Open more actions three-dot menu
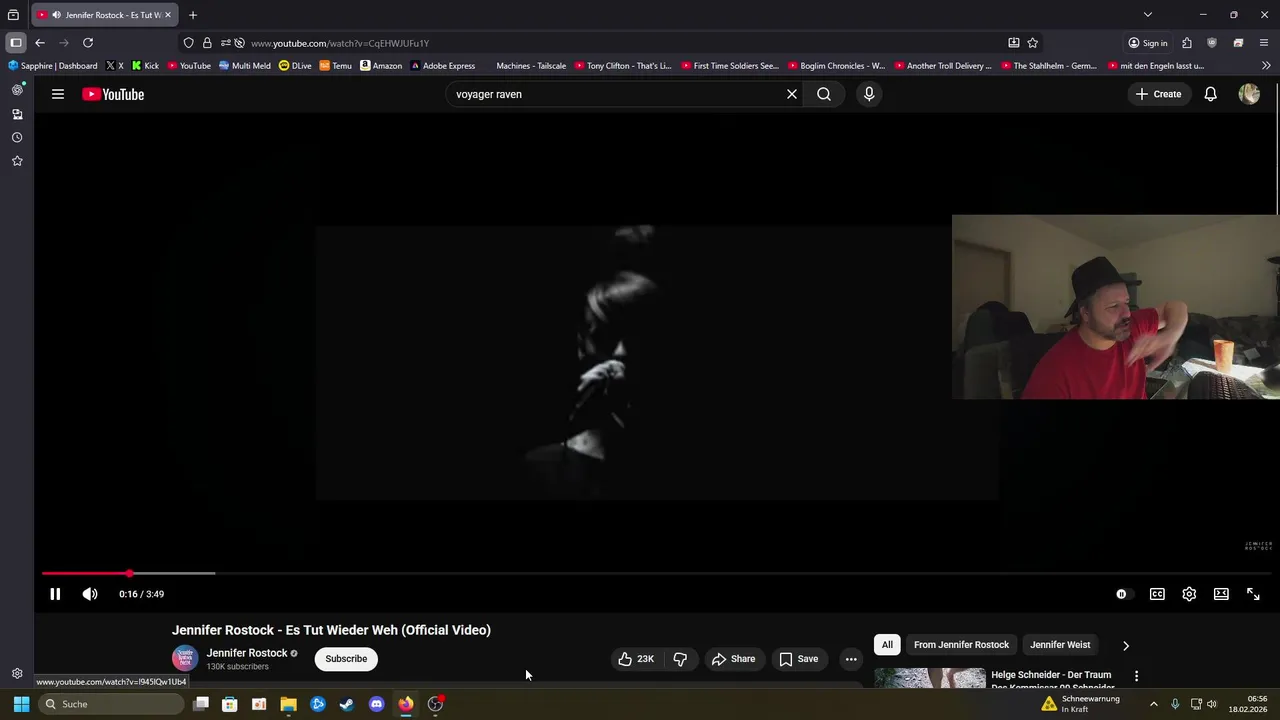The image size is (1280, 720). (x=851, y=659)
